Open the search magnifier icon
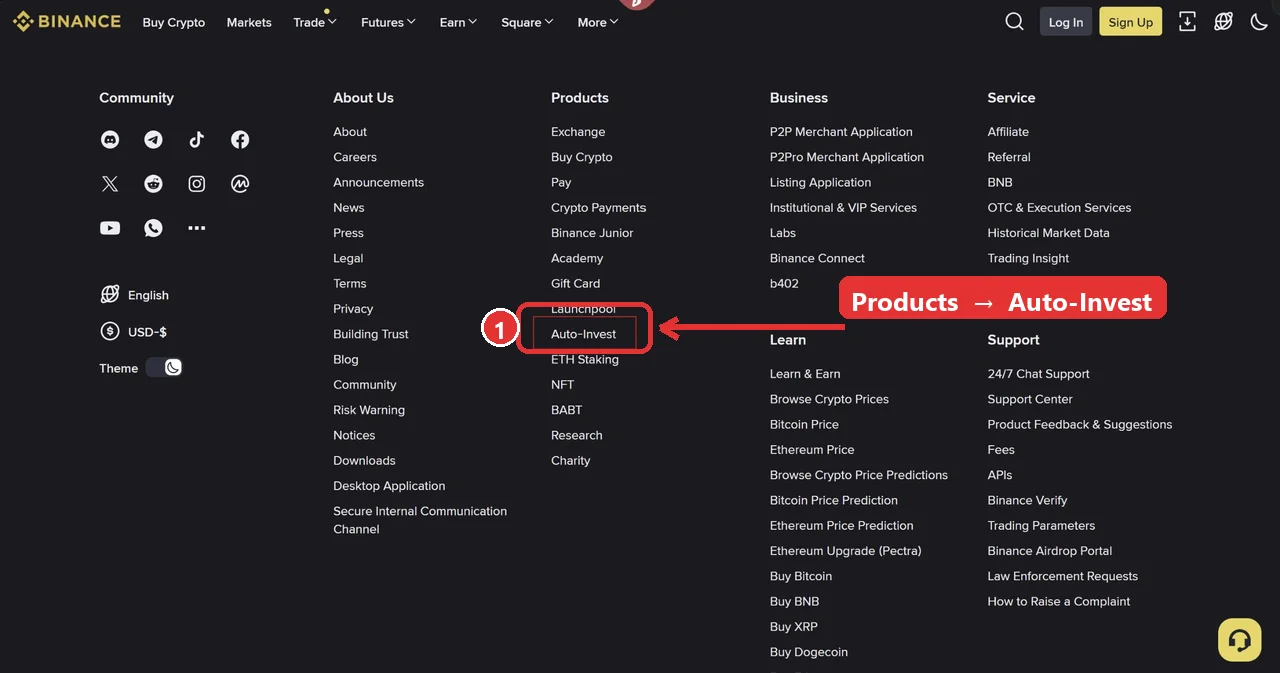This screenshot has height=673, width=1280. [x=1014, y=22]
